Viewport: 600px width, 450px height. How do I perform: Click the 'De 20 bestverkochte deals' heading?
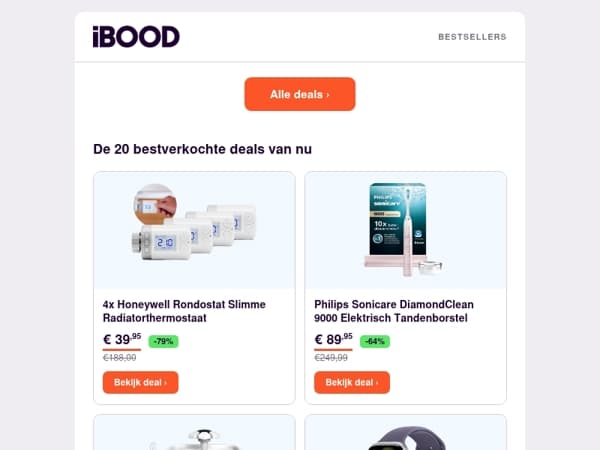202,149
